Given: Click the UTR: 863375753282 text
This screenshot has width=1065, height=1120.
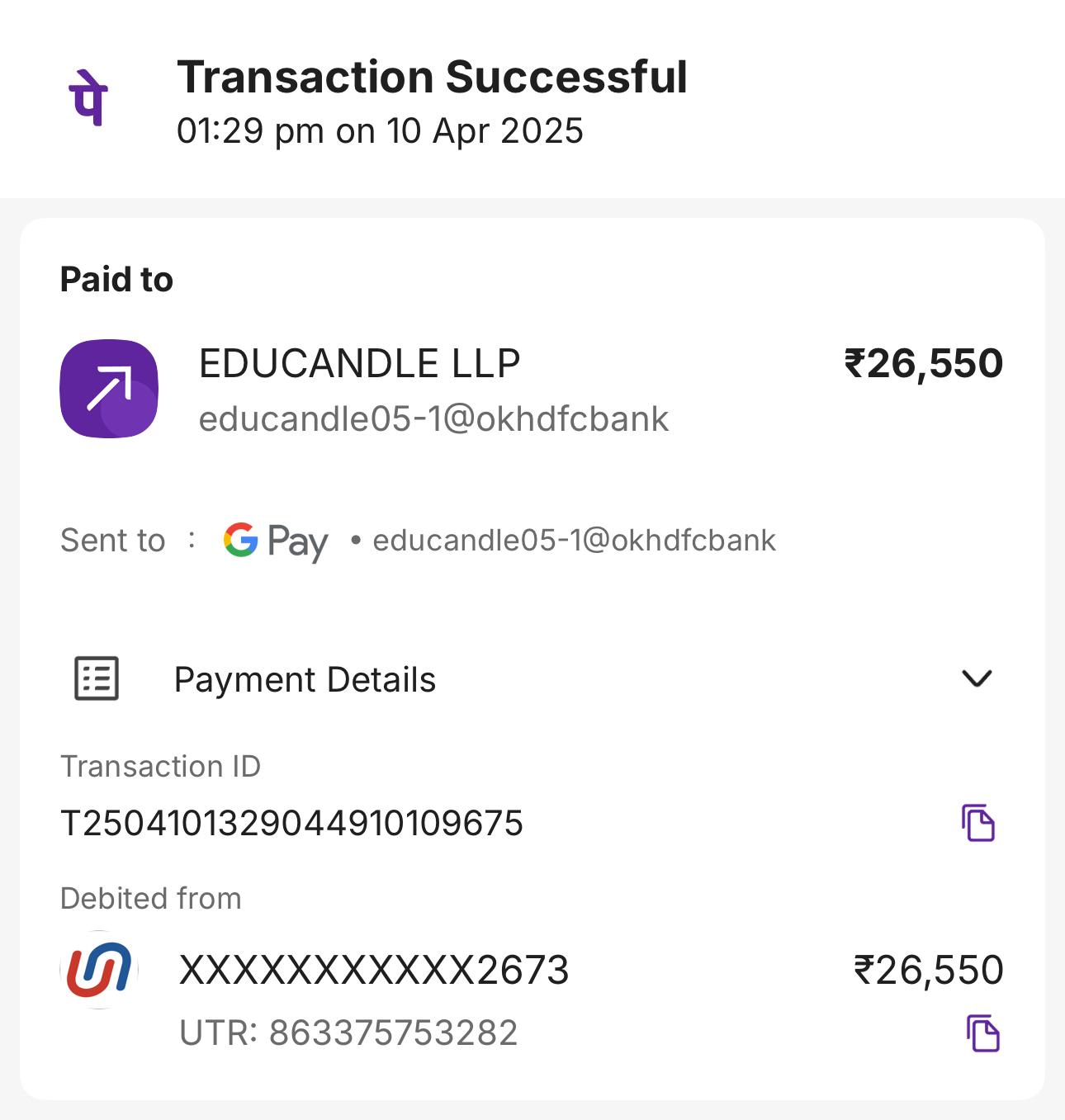Looking at the screenshot, I should (348, 1033).
